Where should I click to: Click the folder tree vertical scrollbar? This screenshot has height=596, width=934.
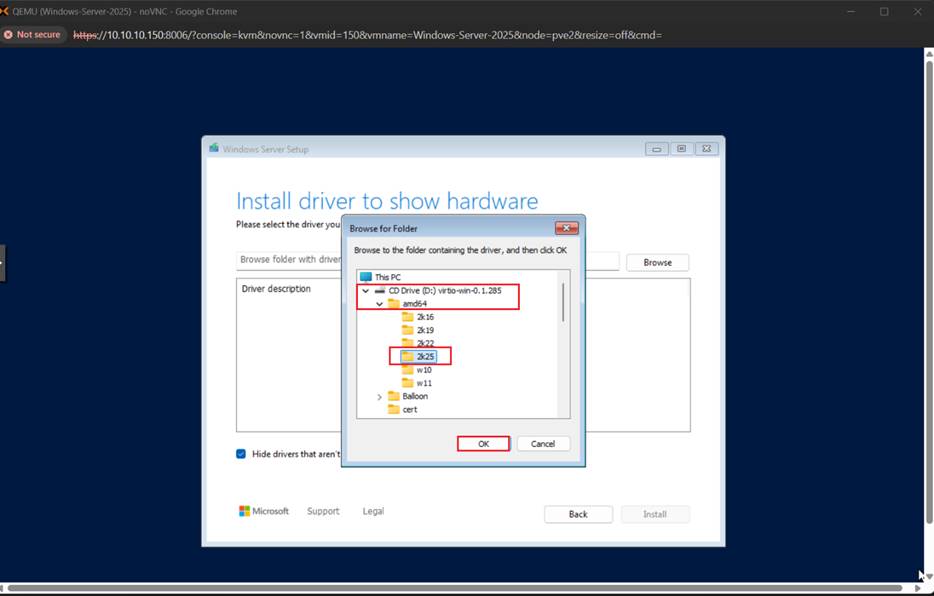[563, 303]
